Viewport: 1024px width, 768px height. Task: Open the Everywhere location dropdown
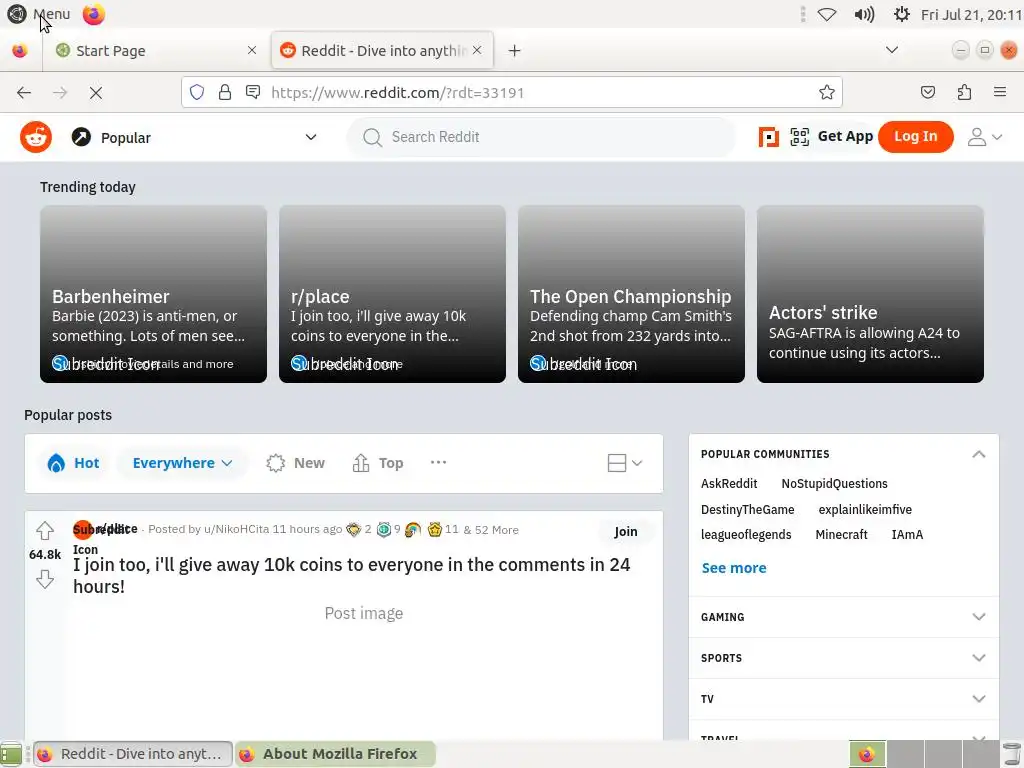point(182,463)
